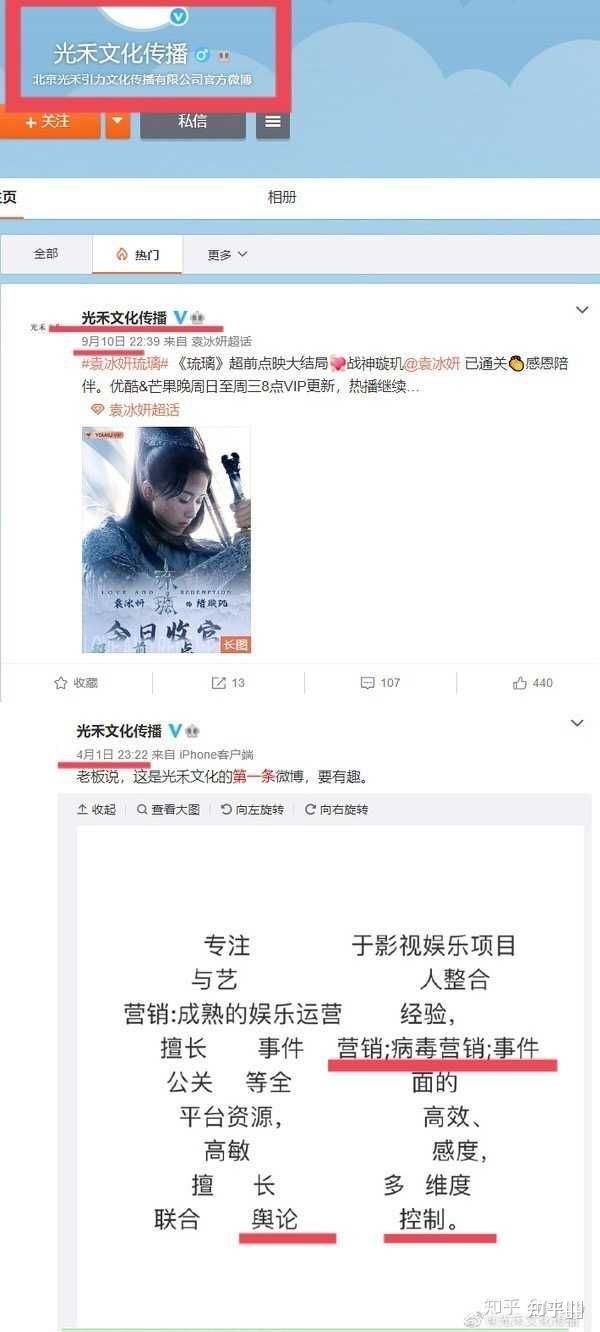Expand the chevron menu on first post
The height and width of the screenshot is (1332, 600).
[x=581, y=311]
